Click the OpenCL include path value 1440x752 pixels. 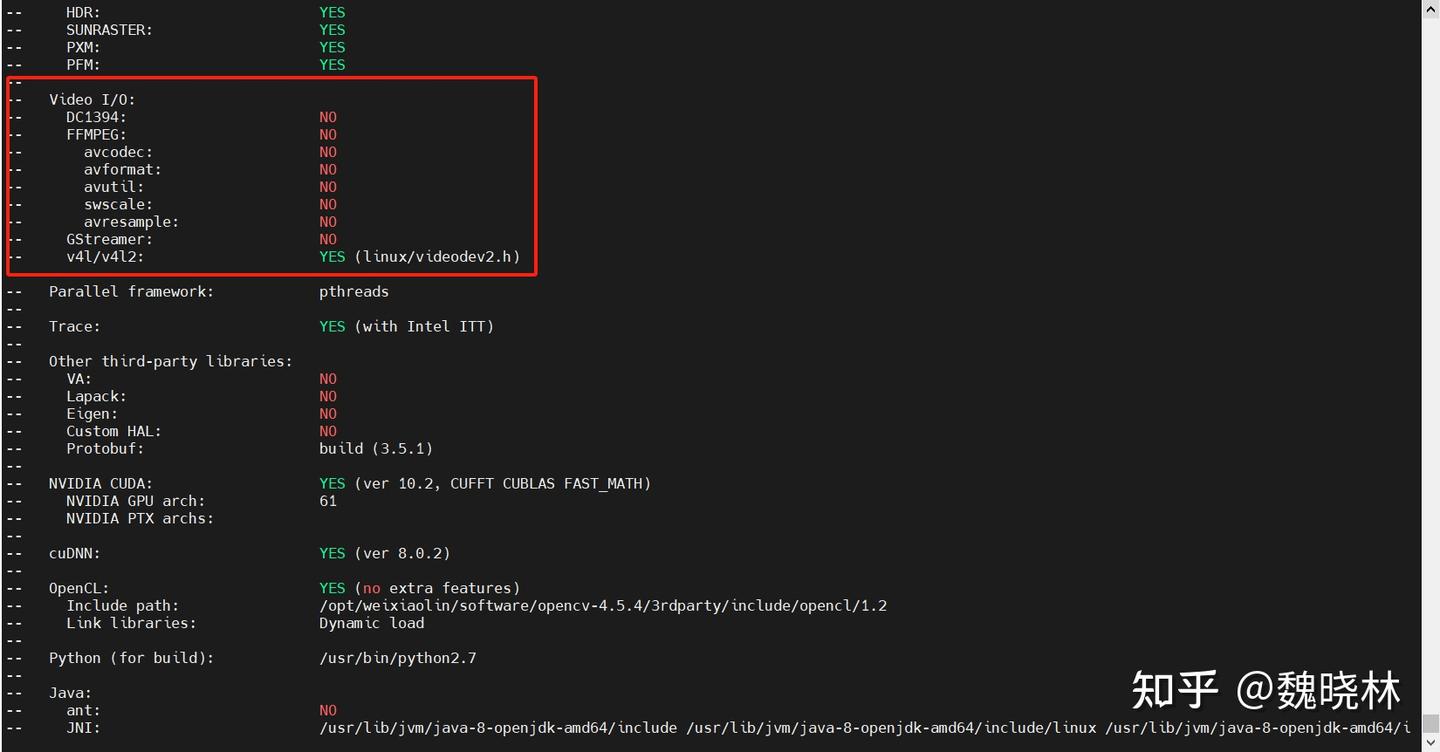[x=603, y=606]
